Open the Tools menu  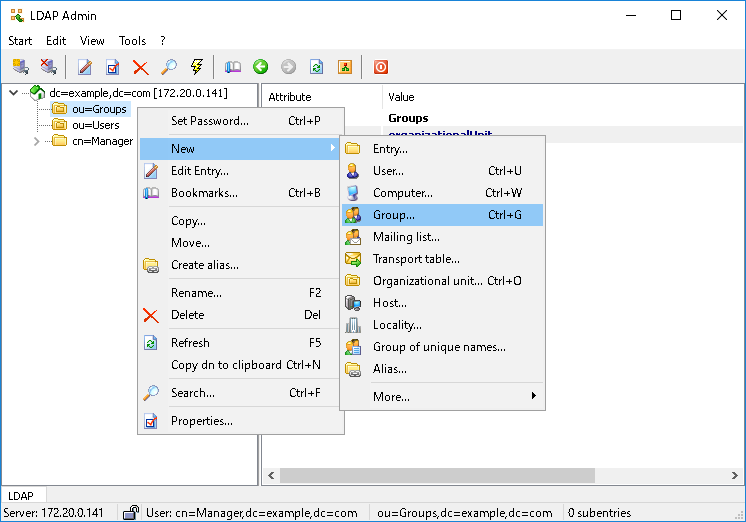coord(132,41)
